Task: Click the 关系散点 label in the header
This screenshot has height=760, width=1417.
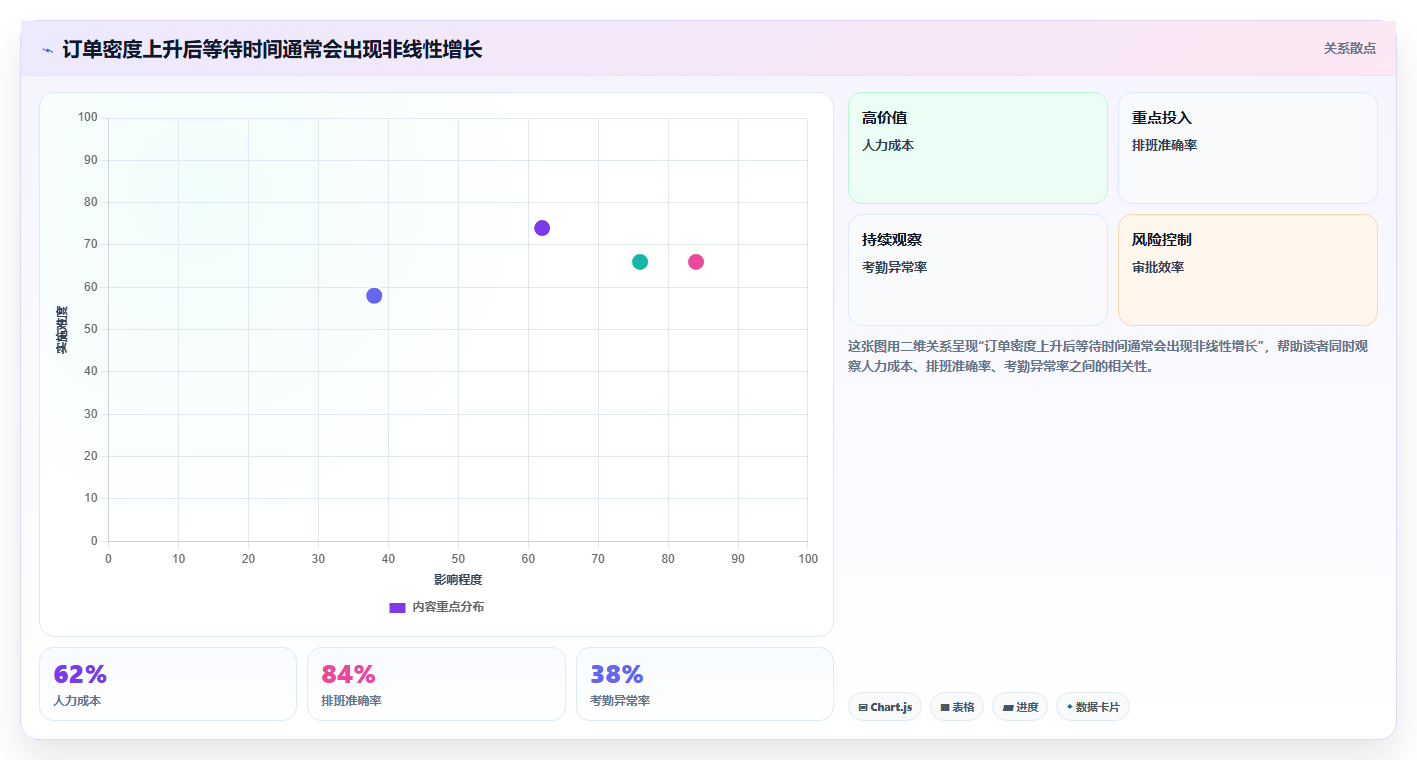Action: 1350,48
